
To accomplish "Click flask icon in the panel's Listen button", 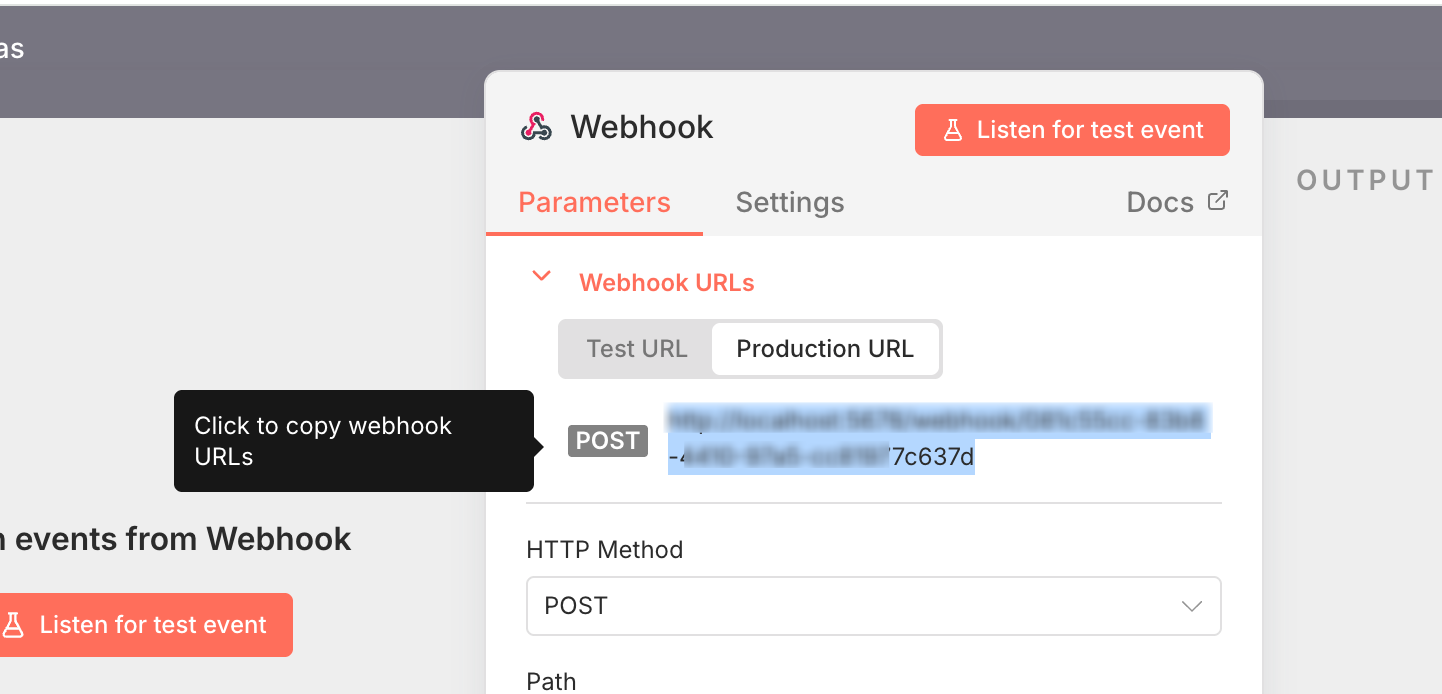I will pyautogui.click(x=952, y=130).
